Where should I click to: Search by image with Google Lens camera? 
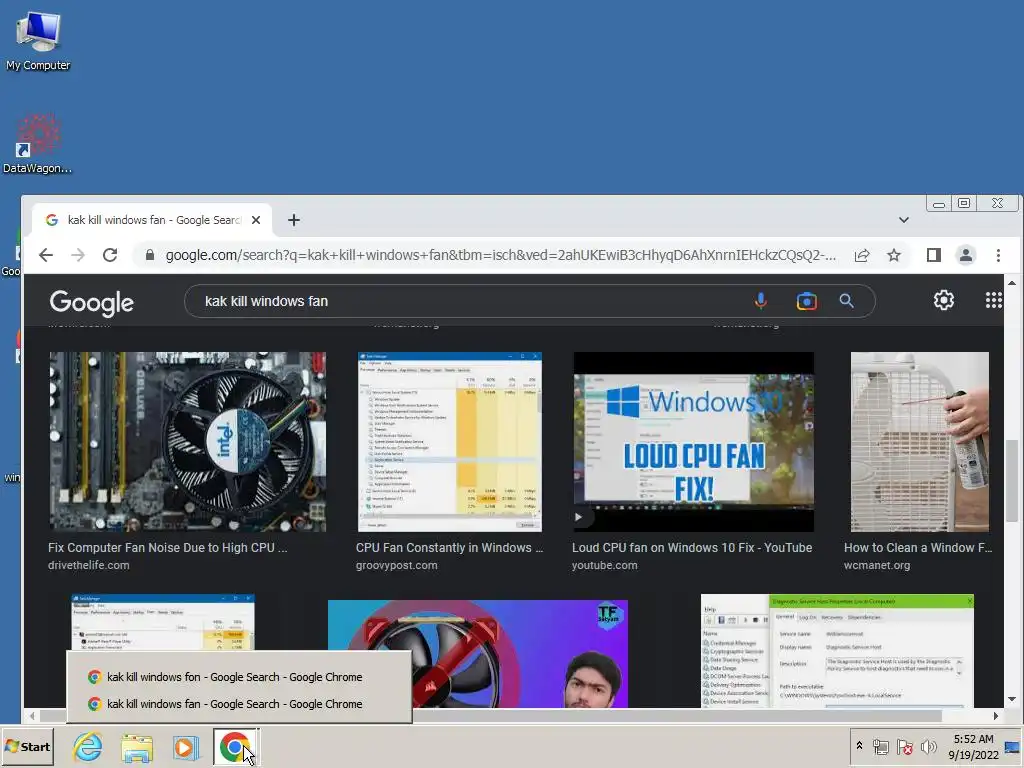click(807, 301)
